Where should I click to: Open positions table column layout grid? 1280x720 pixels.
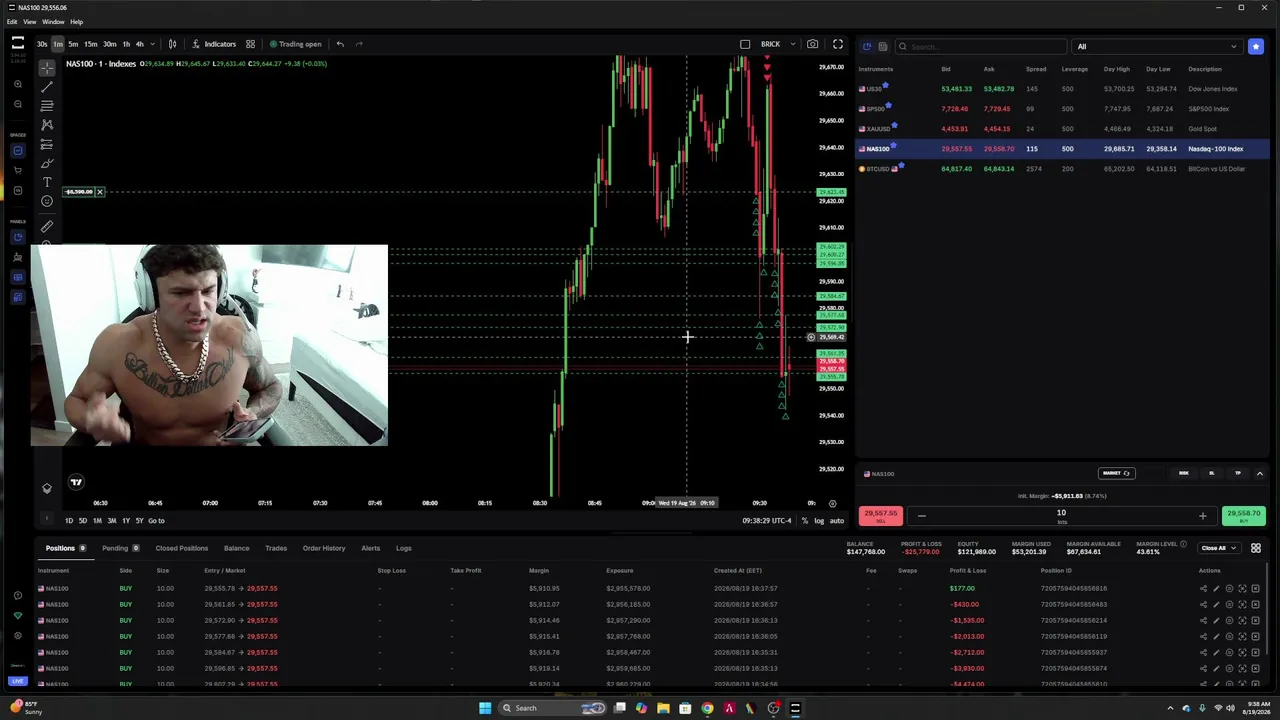coord(1256,548)
